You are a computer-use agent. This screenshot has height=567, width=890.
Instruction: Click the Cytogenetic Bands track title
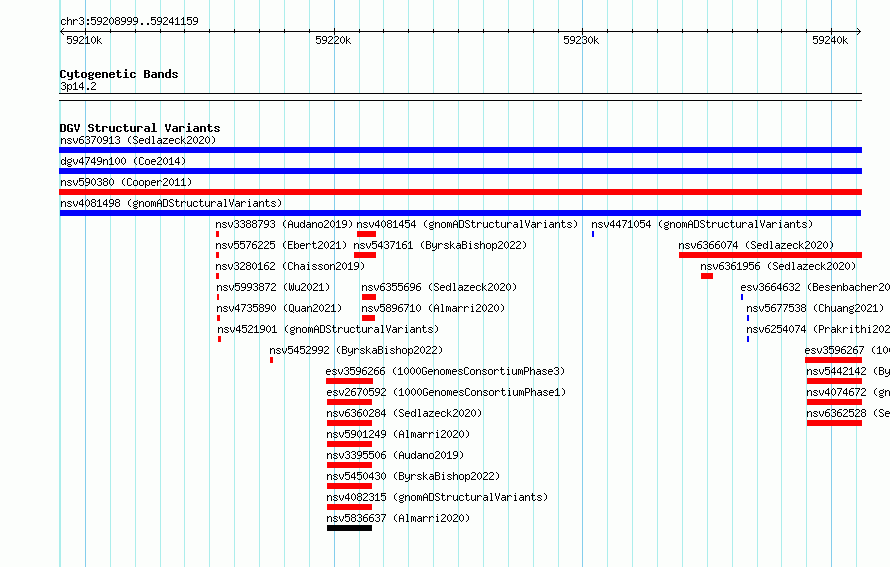[x=119, y=74]
